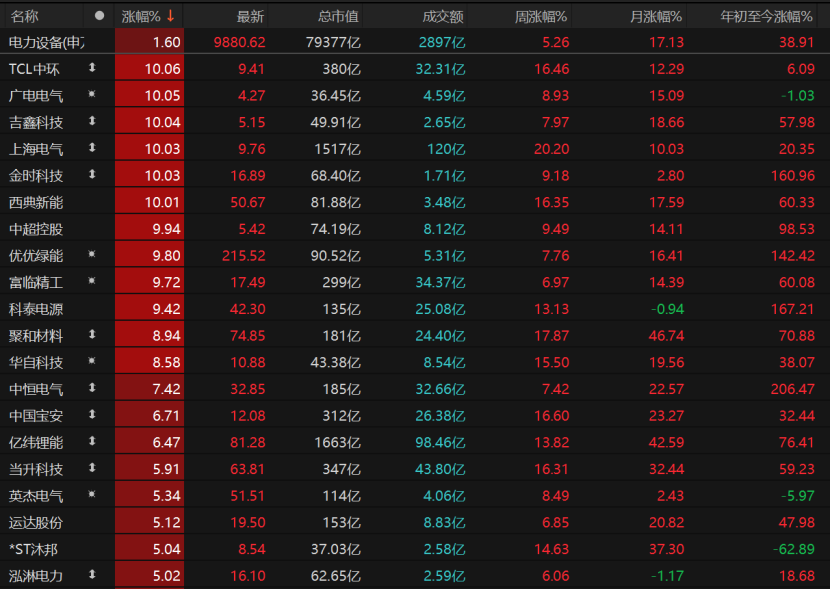This screenshot has height=589, width=830.
Task: Select the *ST沐邦 stock name
Action: [x=33, y=549]
